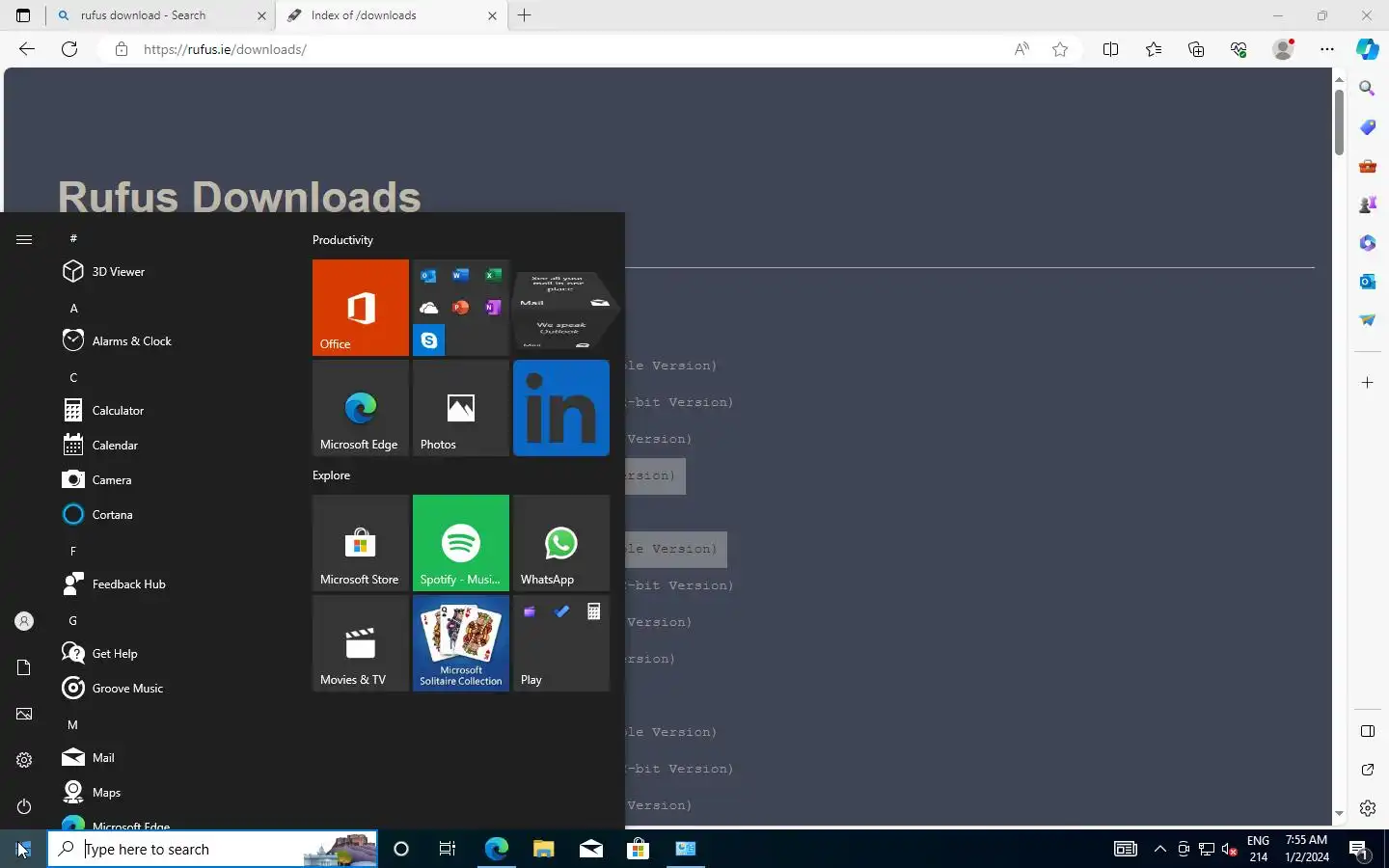
Task: Click the Productivity group title
Action: tap(342, 240)
